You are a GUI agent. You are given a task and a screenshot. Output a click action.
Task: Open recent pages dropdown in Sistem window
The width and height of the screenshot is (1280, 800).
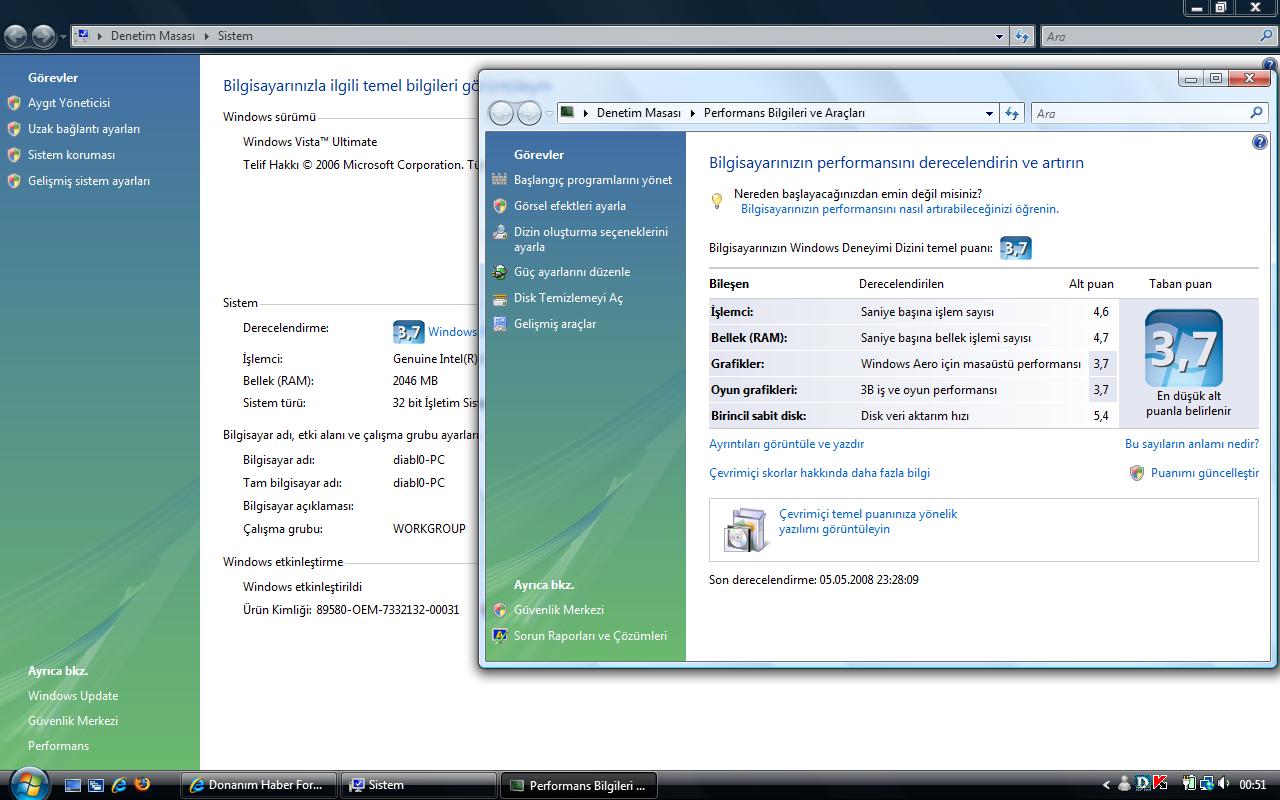pyautogui.click(x=63, y=37)
